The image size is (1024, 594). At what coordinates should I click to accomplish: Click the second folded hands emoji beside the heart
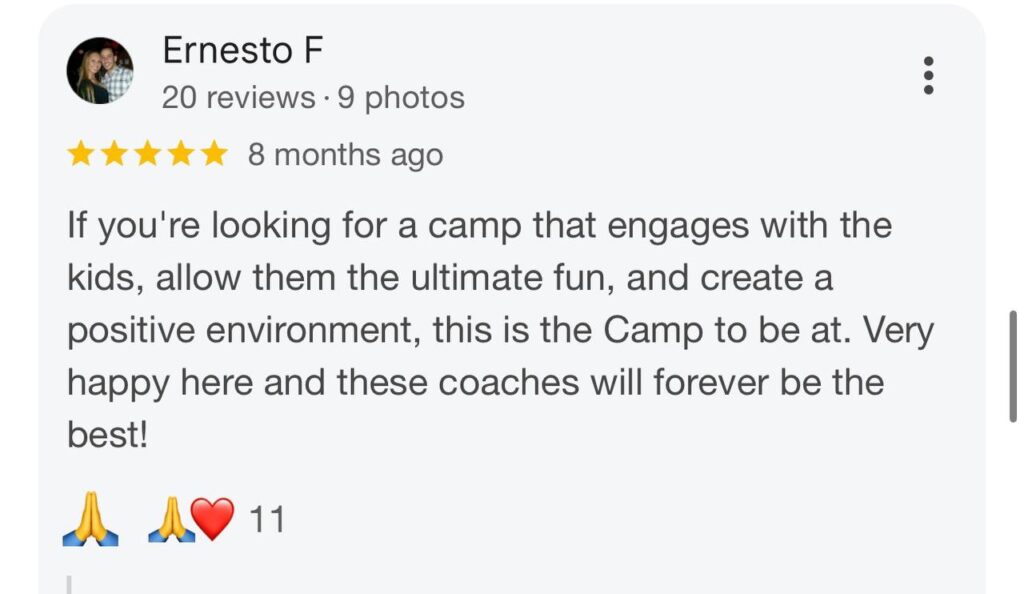click(170, 521)
